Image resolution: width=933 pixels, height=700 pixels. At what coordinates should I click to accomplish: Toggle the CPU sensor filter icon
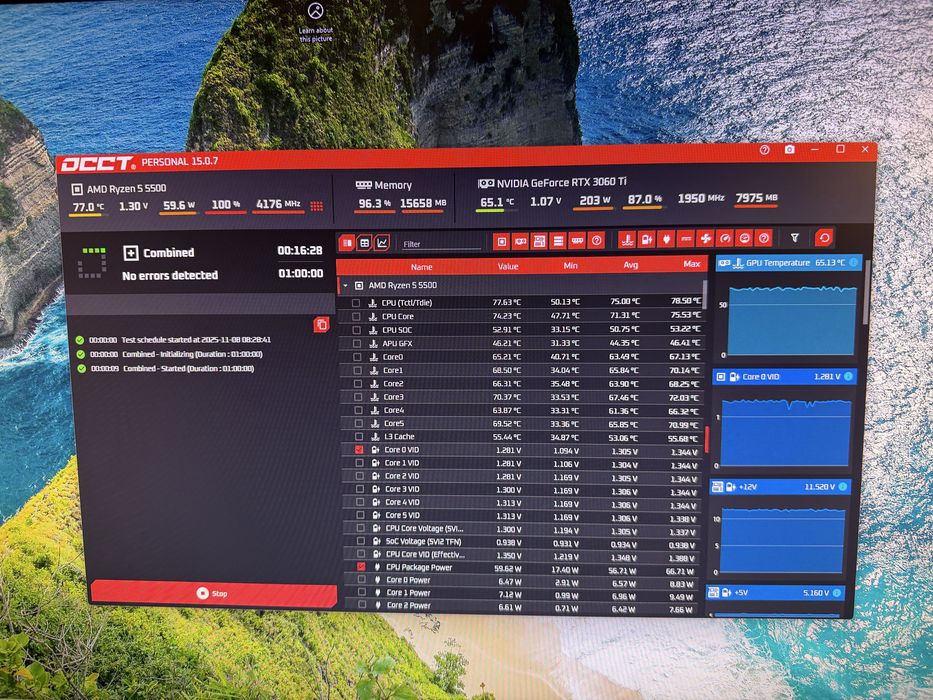click(x=502, y=241)
